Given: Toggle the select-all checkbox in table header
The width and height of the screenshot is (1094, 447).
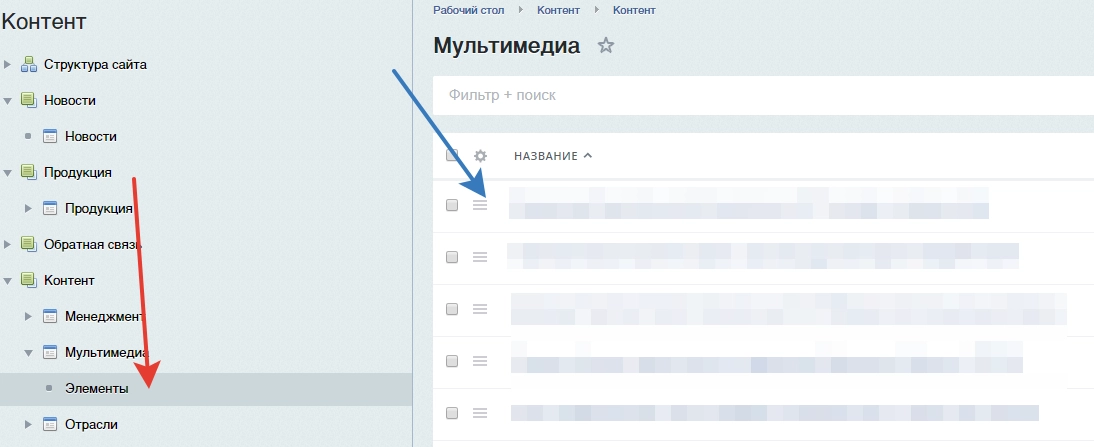Looking at the screenshot, I should click(x=452, y=155).
